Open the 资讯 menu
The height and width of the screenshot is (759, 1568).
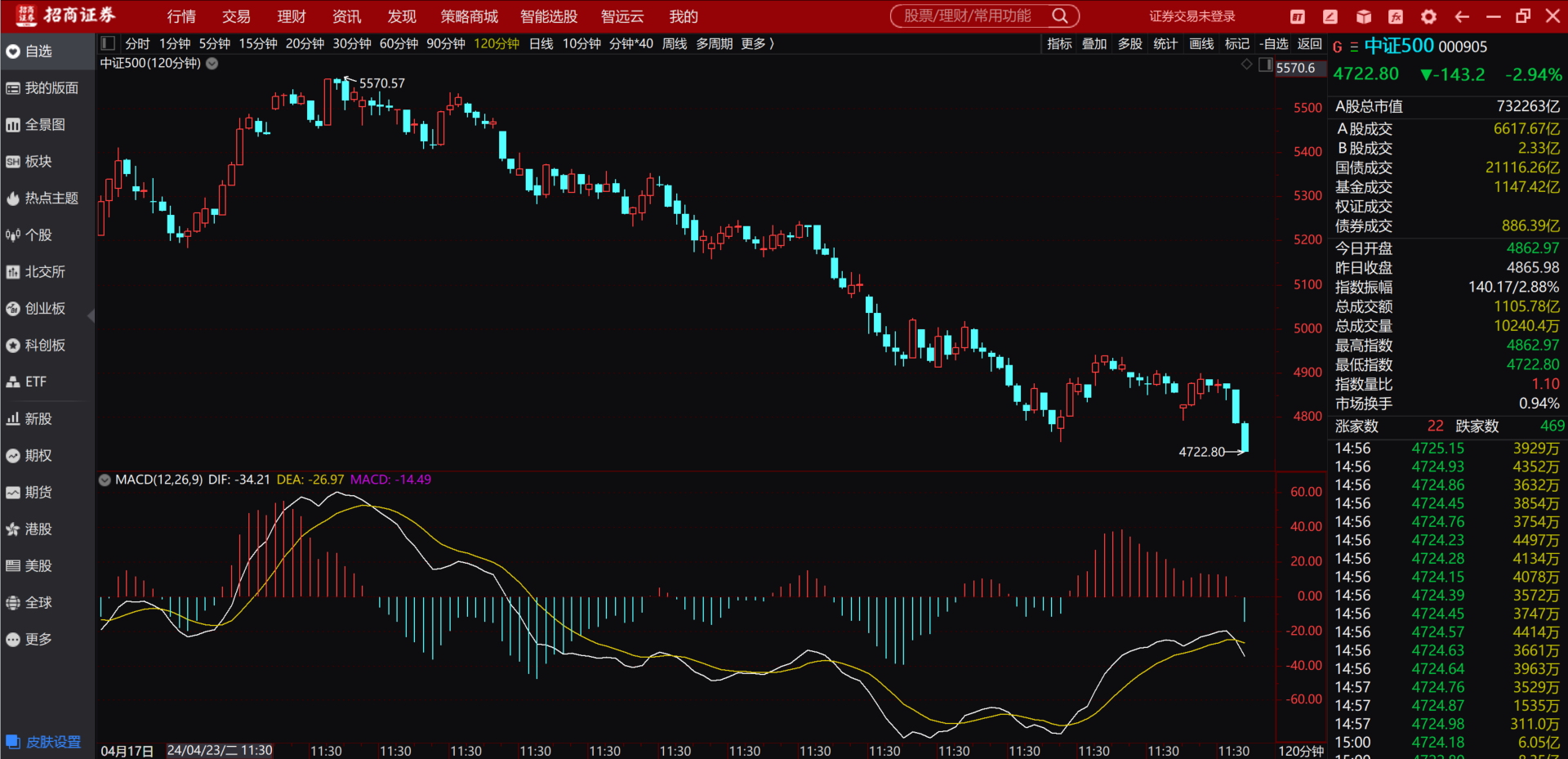[347, 16]
